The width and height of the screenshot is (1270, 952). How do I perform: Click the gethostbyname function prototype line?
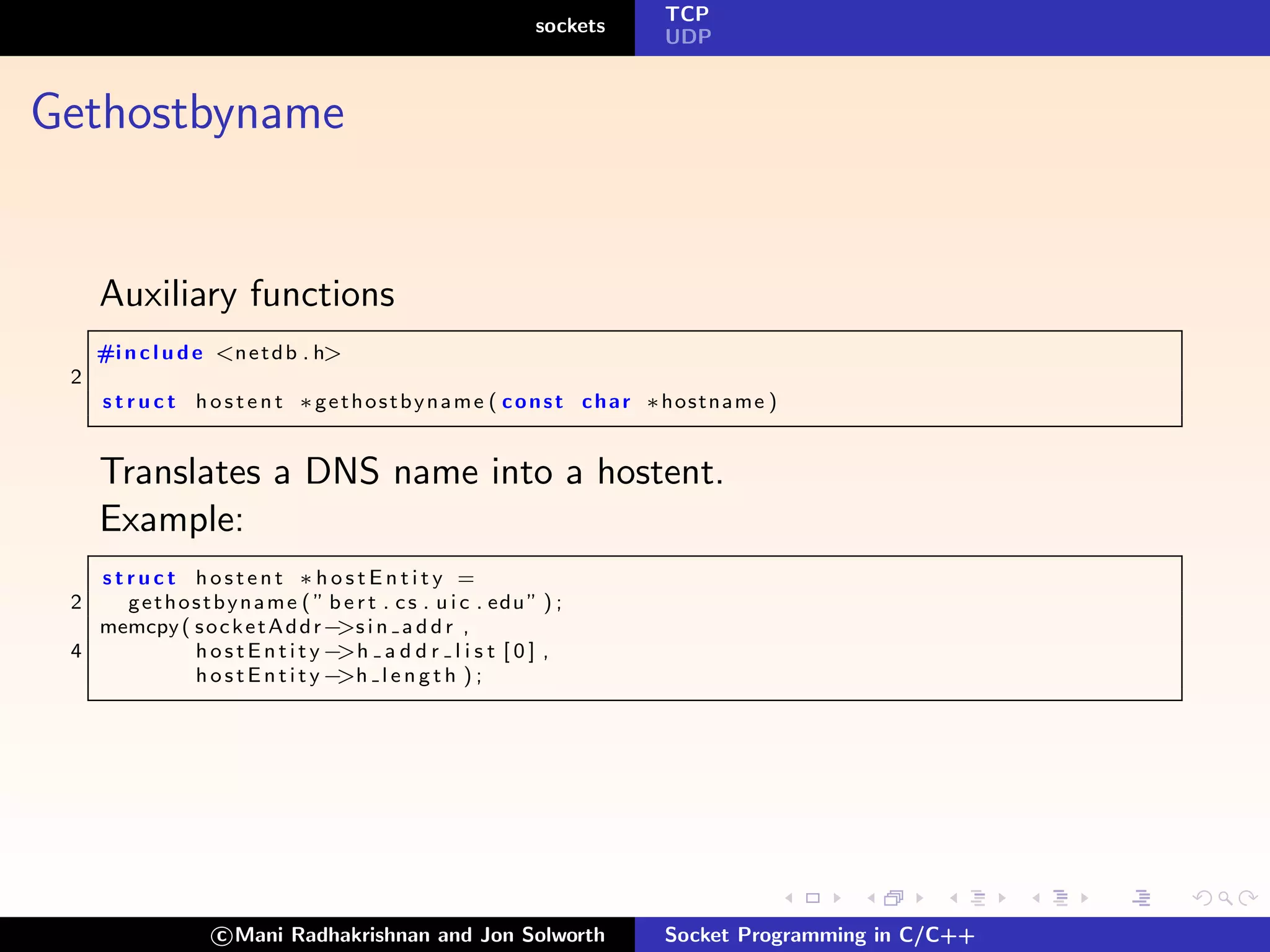click(x=440, y=402)
